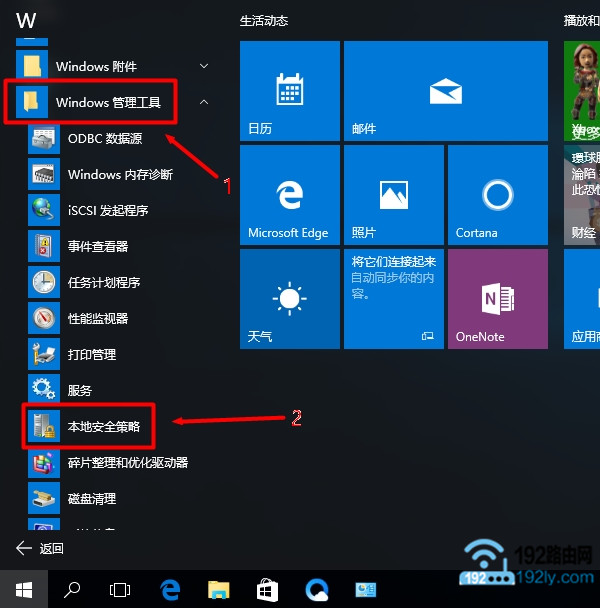Viewport: 600px width, 608px height.
Task: Click the W letter group header
Action: click(26, 20)
